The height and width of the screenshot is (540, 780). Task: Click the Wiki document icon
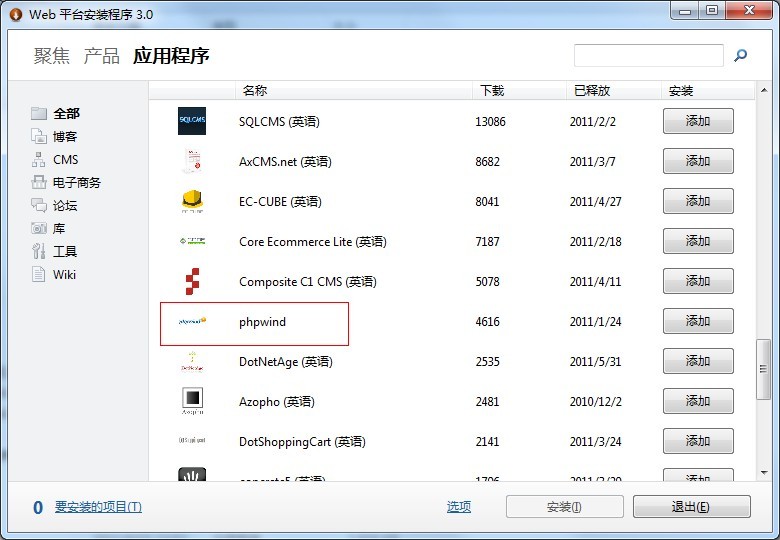tap(39, 274)
